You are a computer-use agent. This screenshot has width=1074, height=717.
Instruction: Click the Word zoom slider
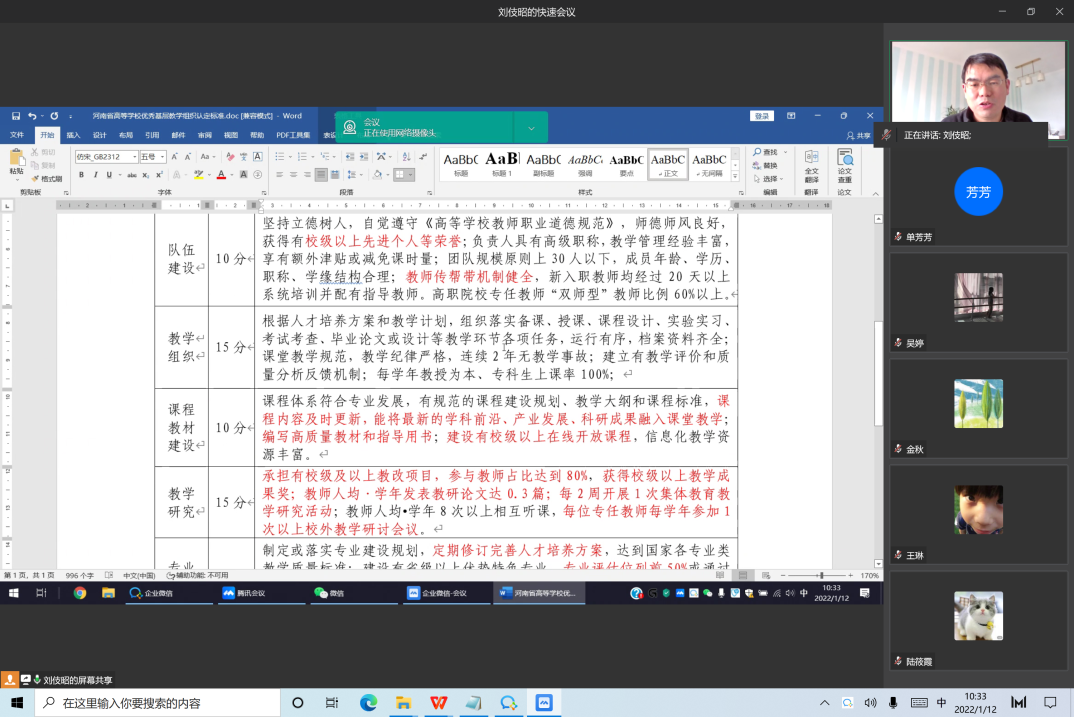(822, 576)
